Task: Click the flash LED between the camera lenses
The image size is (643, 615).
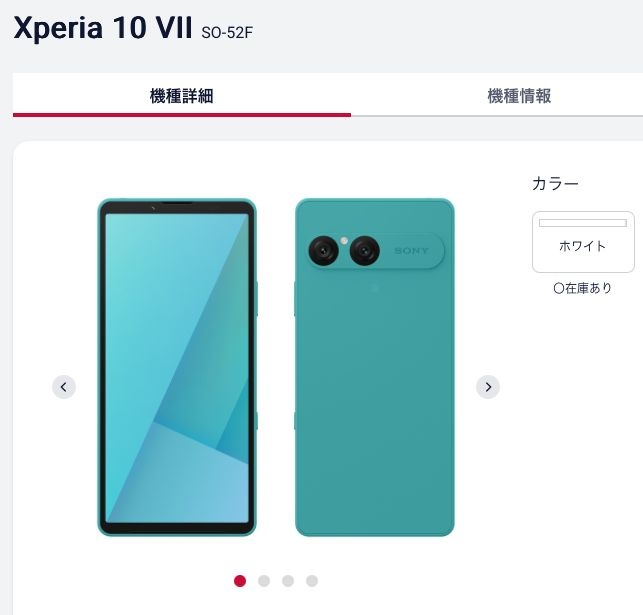Action: pyautogui.click(x=344, y=241)
